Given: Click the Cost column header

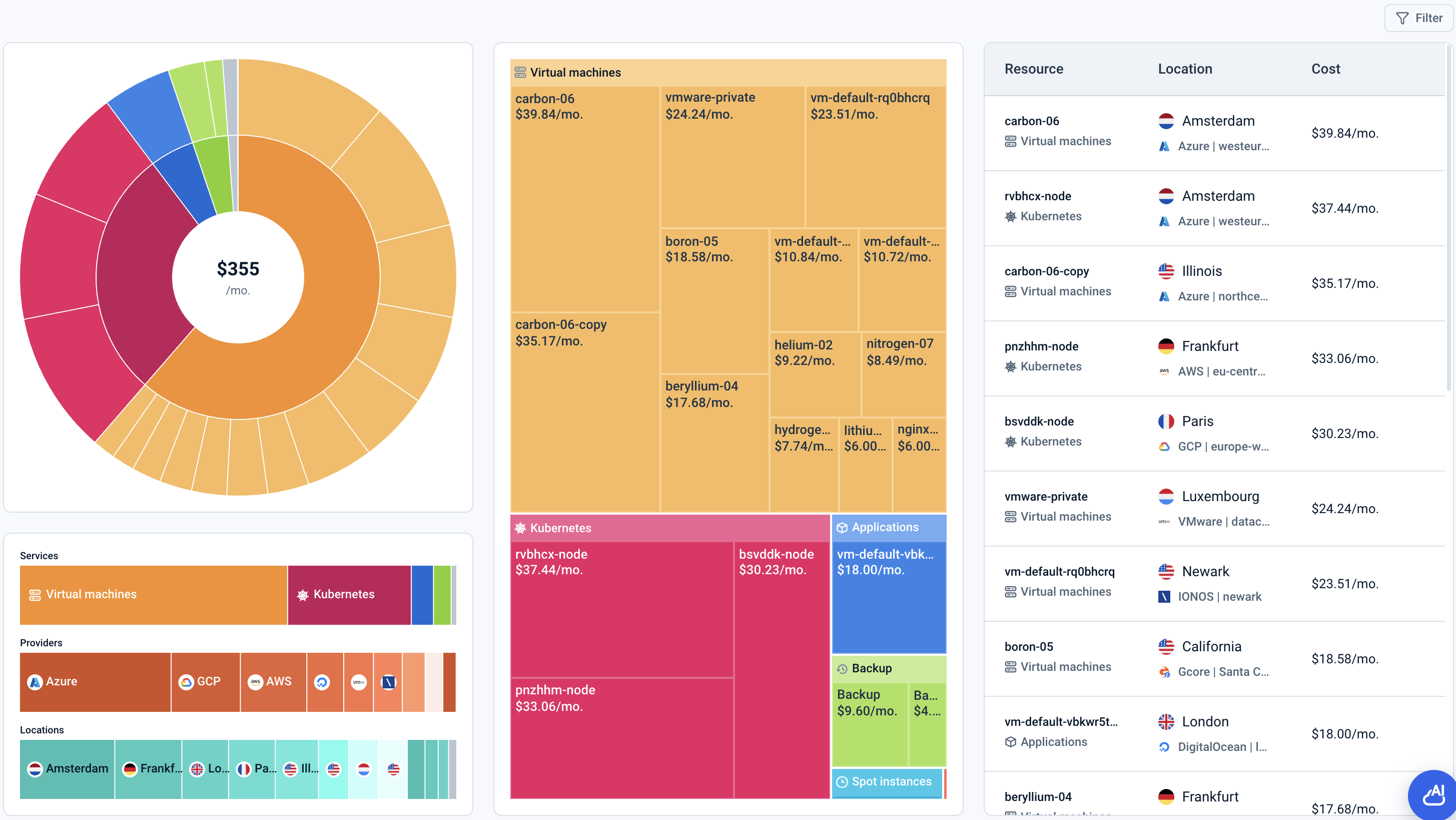Looking at the screenshot, I should 1325,69.
